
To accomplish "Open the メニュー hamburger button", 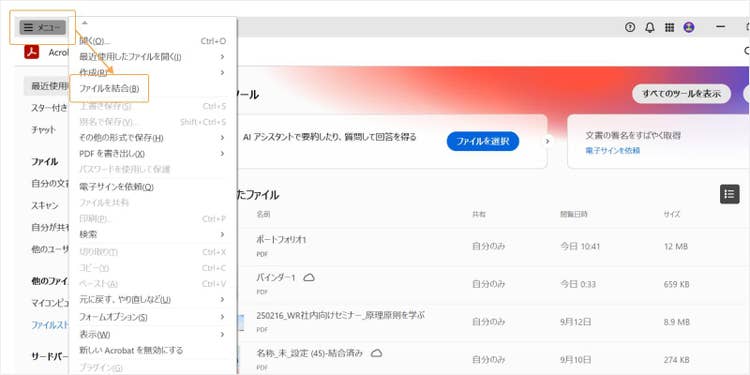I will point(43,28).
